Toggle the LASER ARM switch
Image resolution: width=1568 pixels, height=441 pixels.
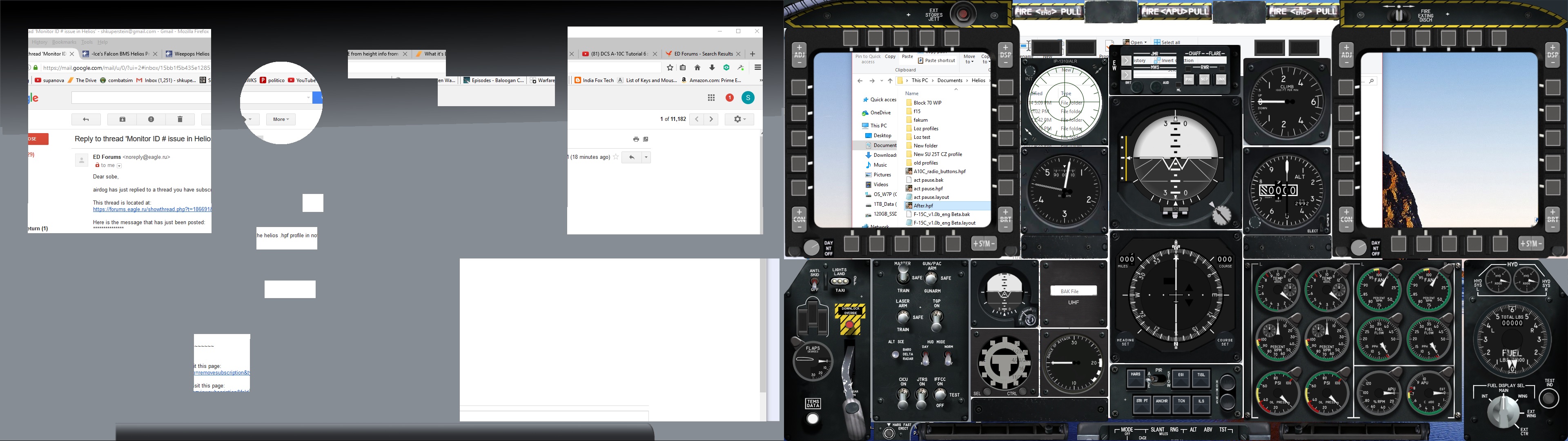pyautogui.click(x=903, y=317)
